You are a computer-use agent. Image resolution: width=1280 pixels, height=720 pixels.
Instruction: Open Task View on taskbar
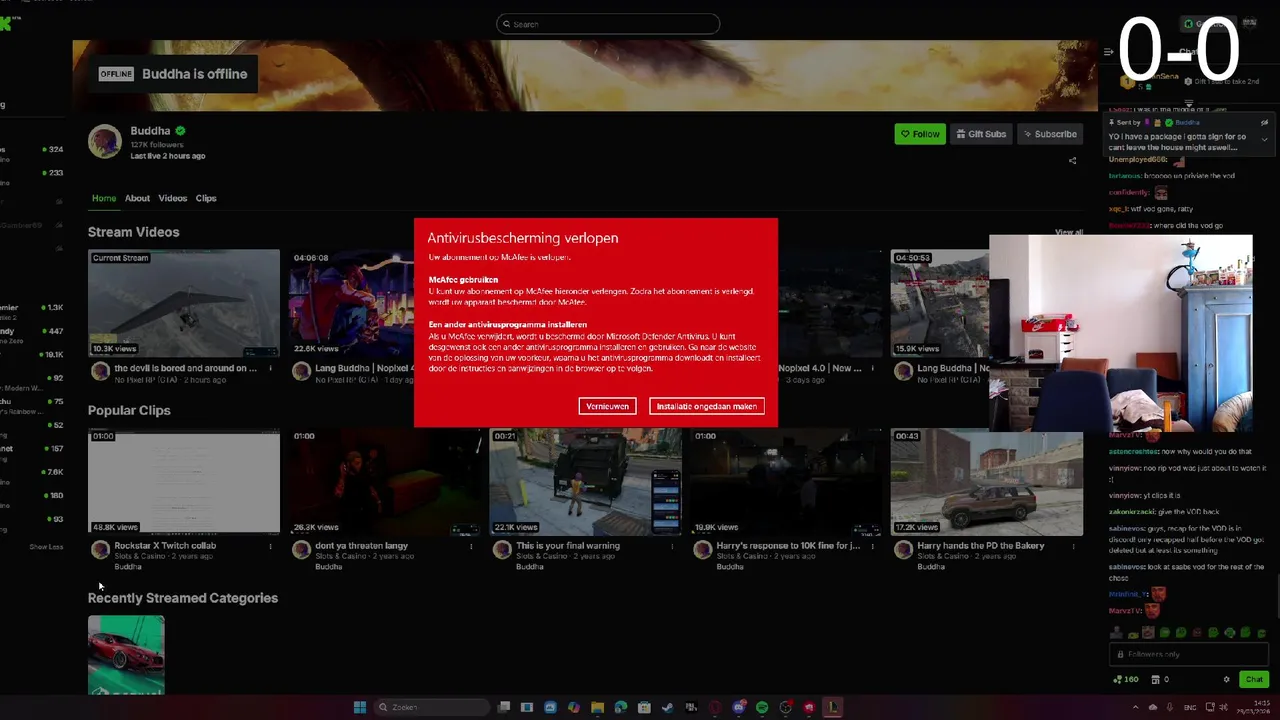click(x=504, y=707)
